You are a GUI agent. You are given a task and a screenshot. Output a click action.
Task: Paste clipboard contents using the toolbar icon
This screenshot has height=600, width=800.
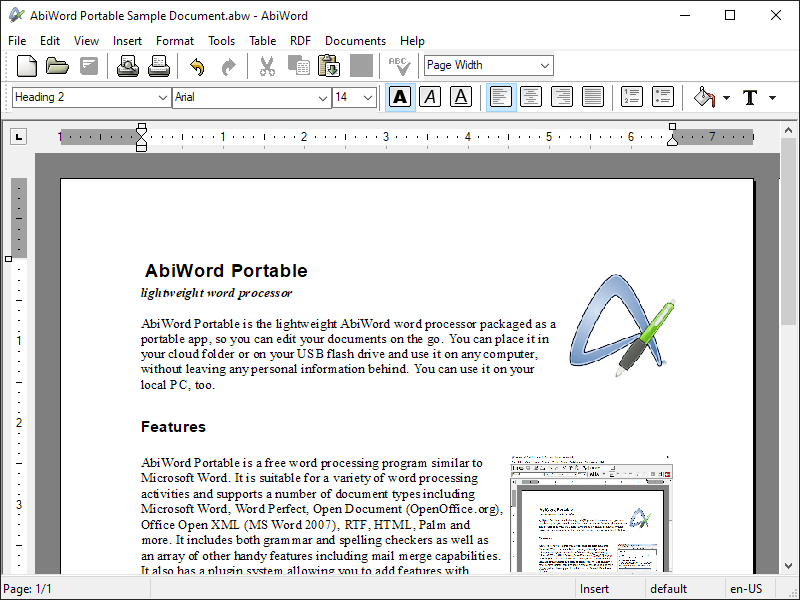(x=329, y=66)
